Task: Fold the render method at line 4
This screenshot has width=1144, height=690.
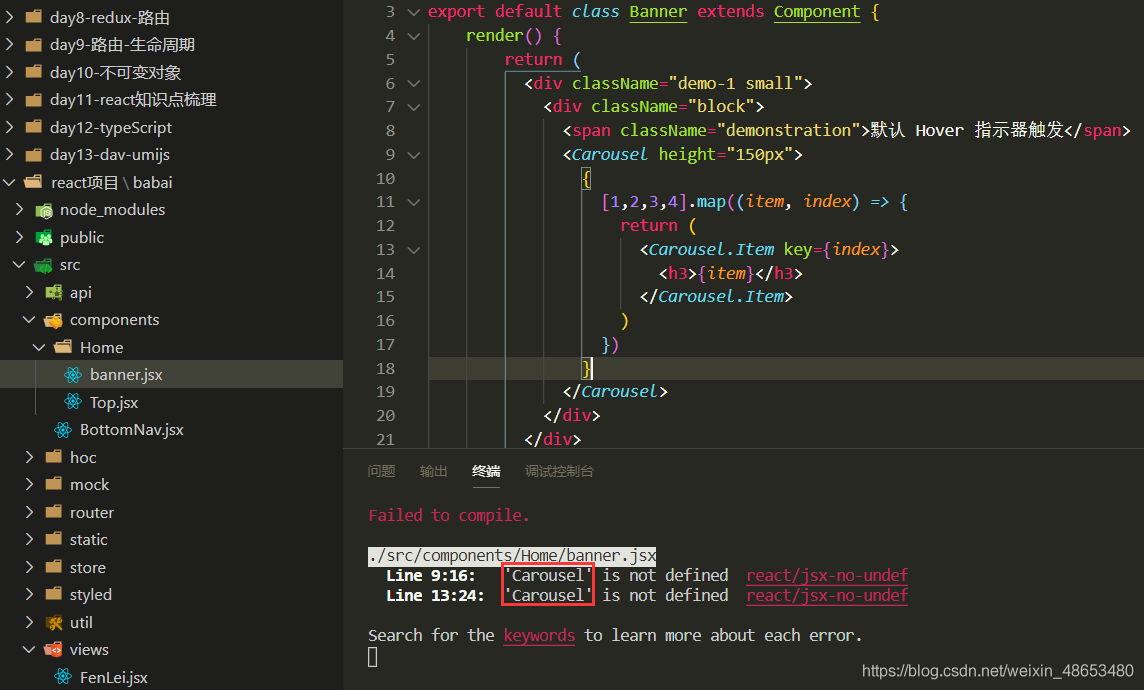Action: click(414, 36)
